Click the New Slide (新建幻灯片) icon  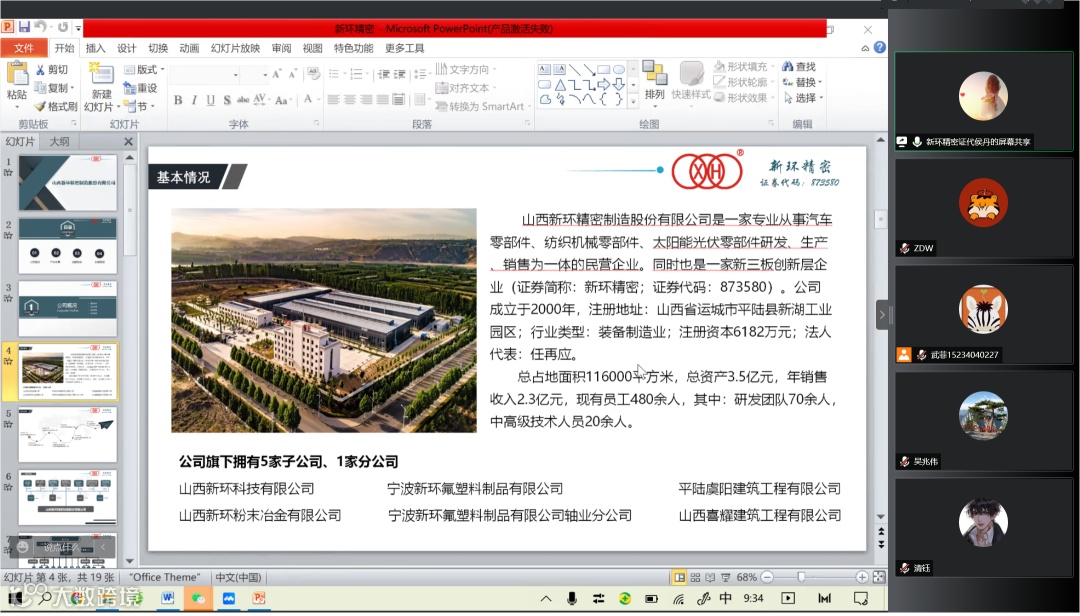pos(101,74)
